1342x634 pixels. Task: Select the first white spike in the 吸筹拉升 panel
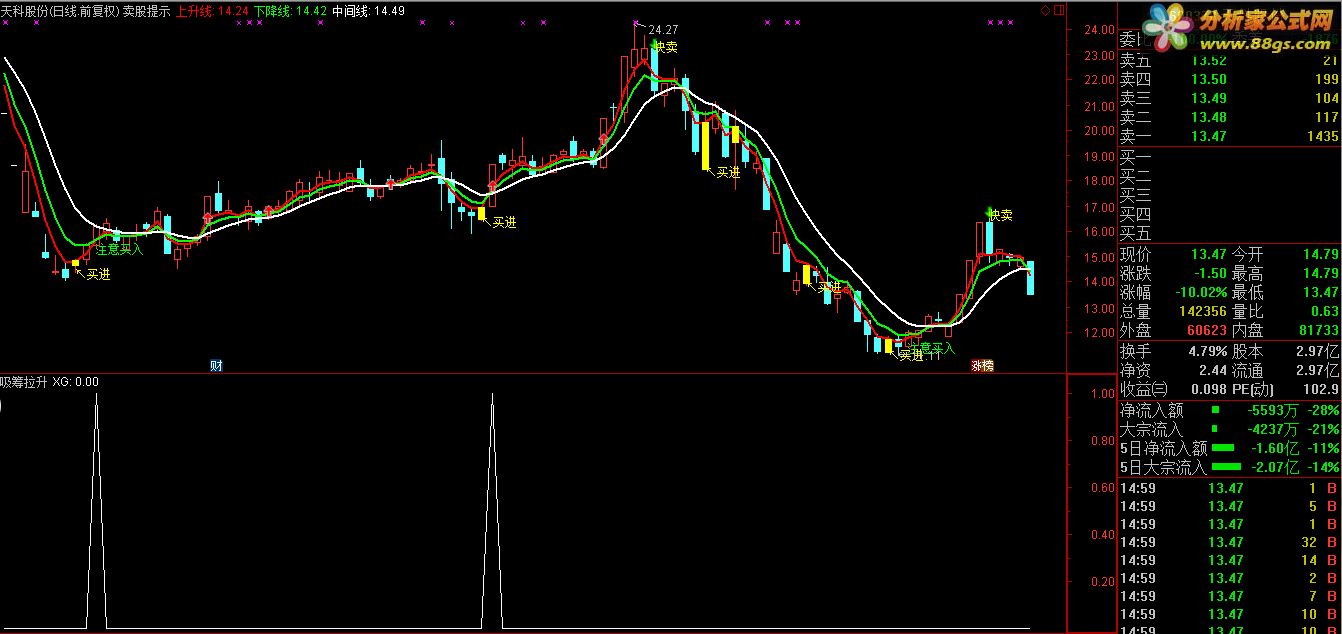(96, 510)
